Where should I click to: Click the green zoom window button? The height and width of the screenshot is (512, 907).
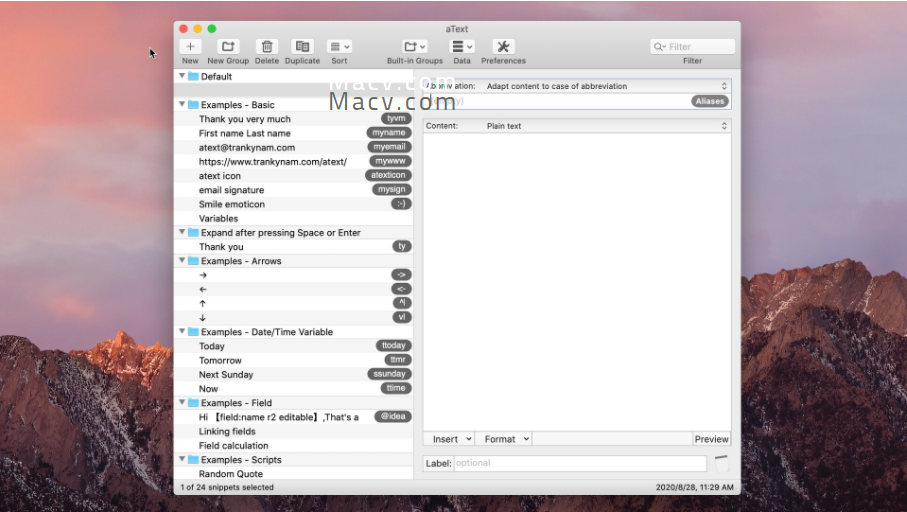212,28
